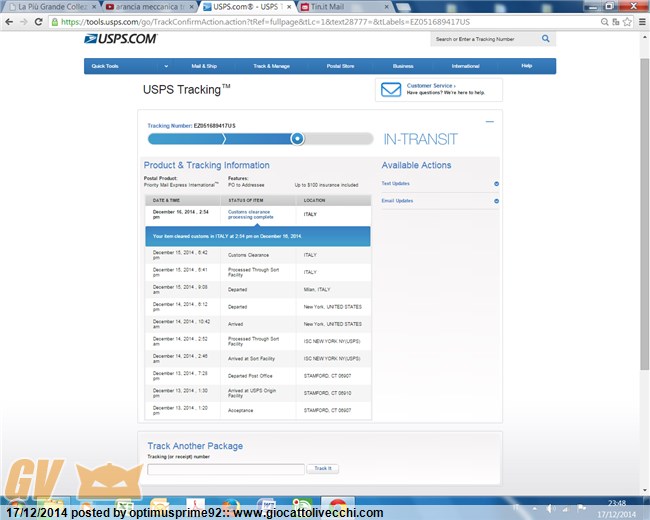Close the arancia meccanica tab
This screenshot has height=520, width=650.
coord(192,7)
